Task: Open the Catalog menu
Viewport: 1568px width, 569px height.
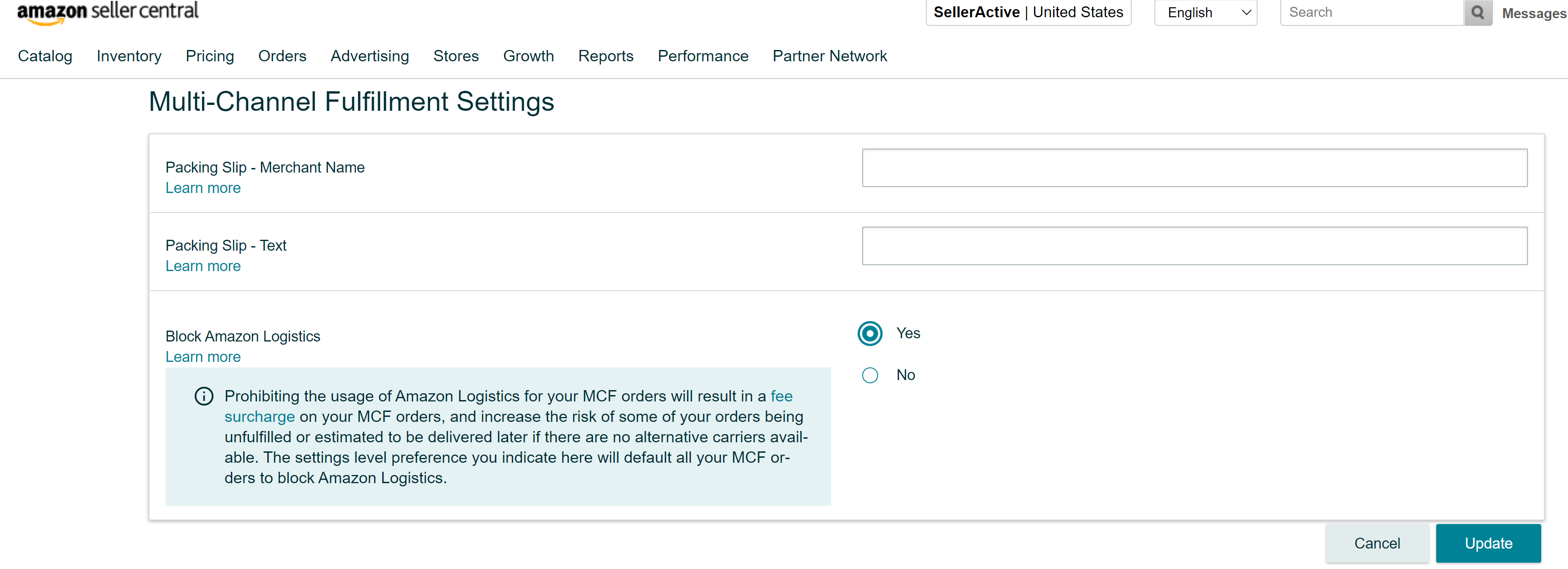Action: (x=45, y=56)
